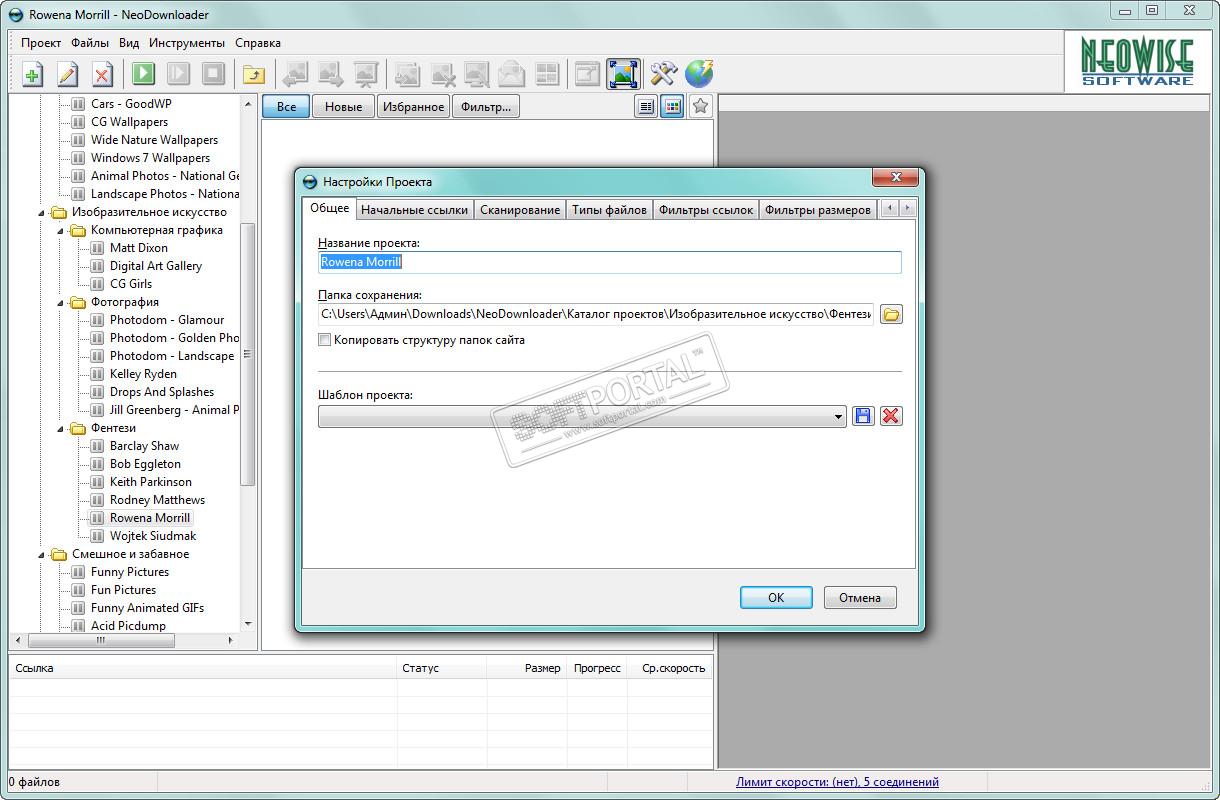Start the slideshow presentation icon
This screenshot has width=1220, height=800.
(365, 74)
